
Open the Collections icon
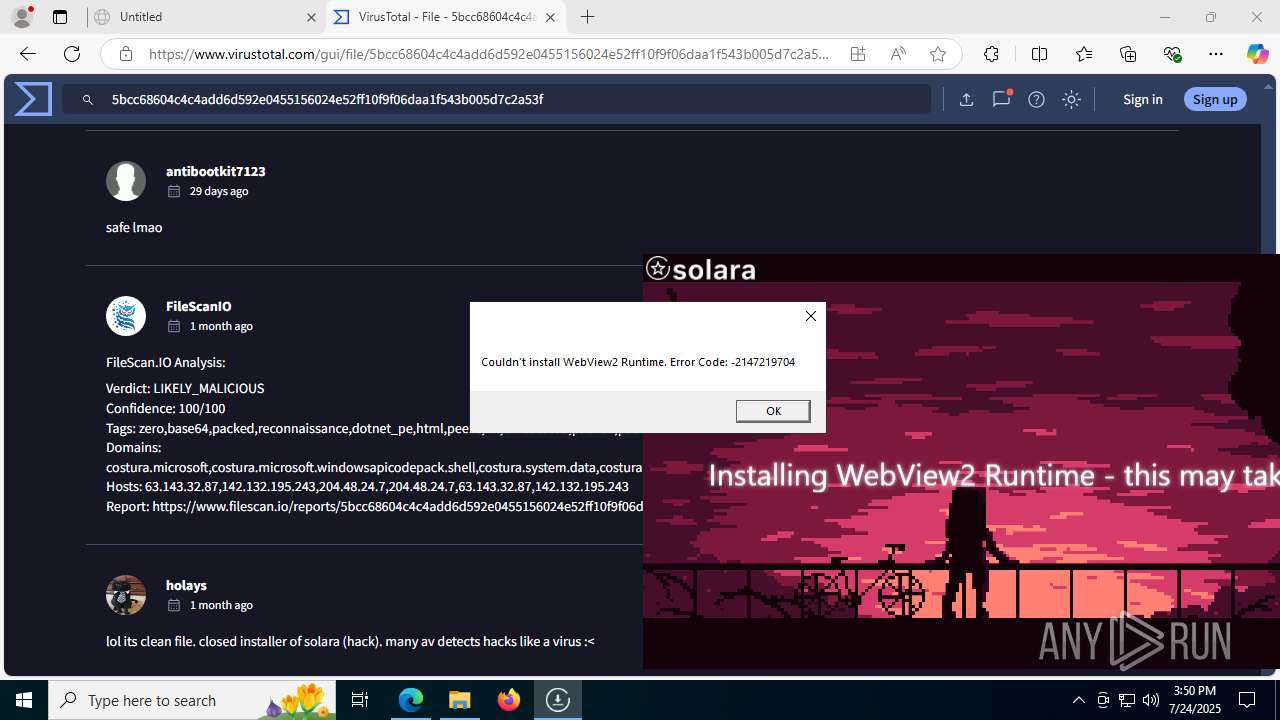[x=1128, y=54]
